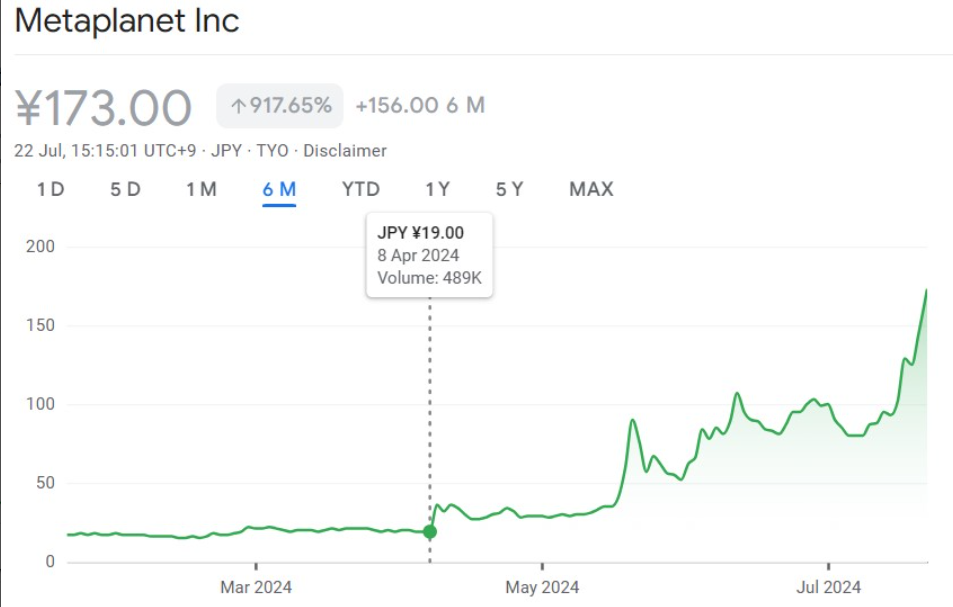Click the Jul 2024 axis label
Screen dimensions: 953x607
pyautogui.click(x=827, y=586)
